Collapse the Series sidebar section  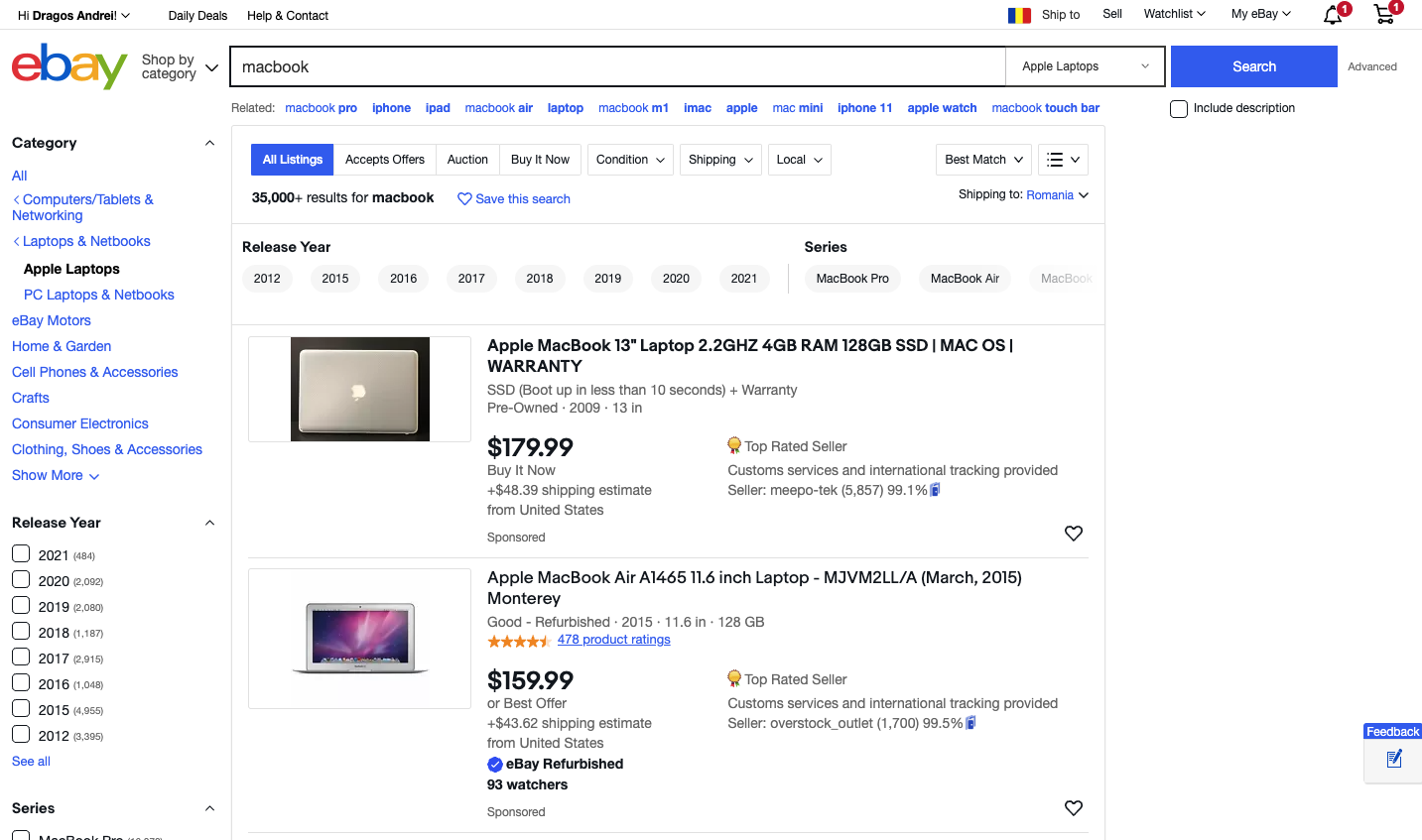pos(209,808)
